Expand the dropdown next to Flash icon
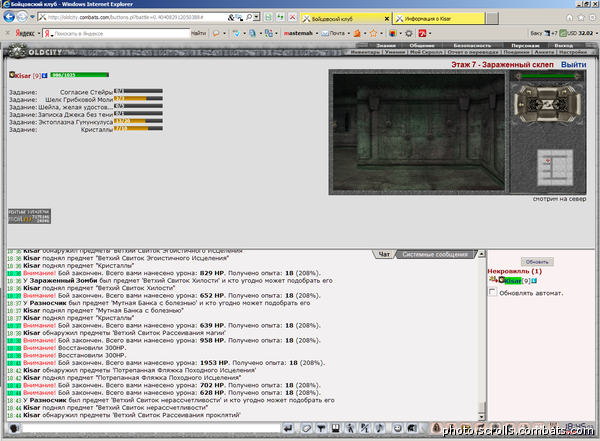The image size is (600, 441). click(430, 33)
